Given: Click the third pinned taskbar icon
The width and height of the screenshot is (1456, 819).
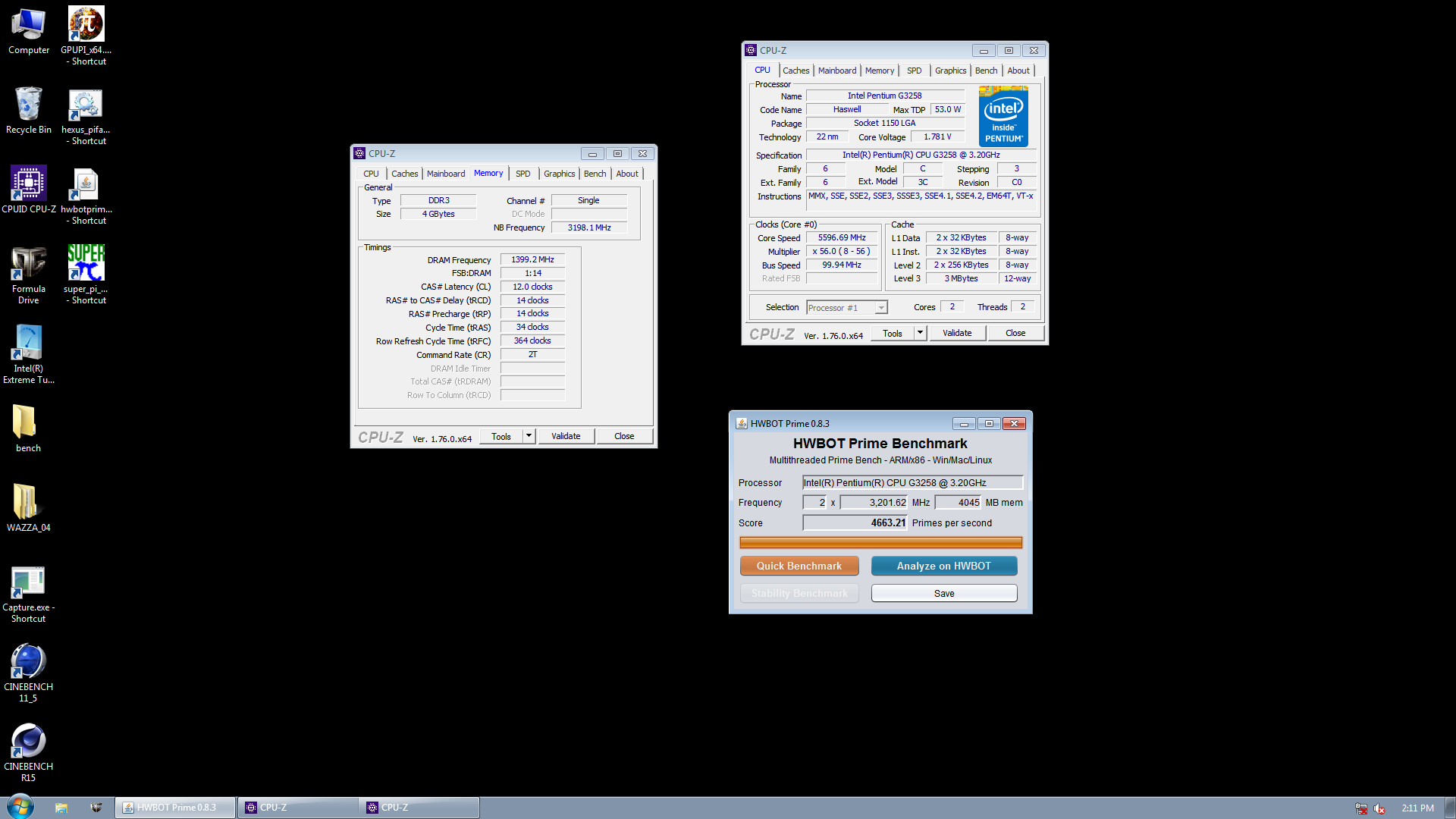Looking at the screenshot, I should (96, 808).
